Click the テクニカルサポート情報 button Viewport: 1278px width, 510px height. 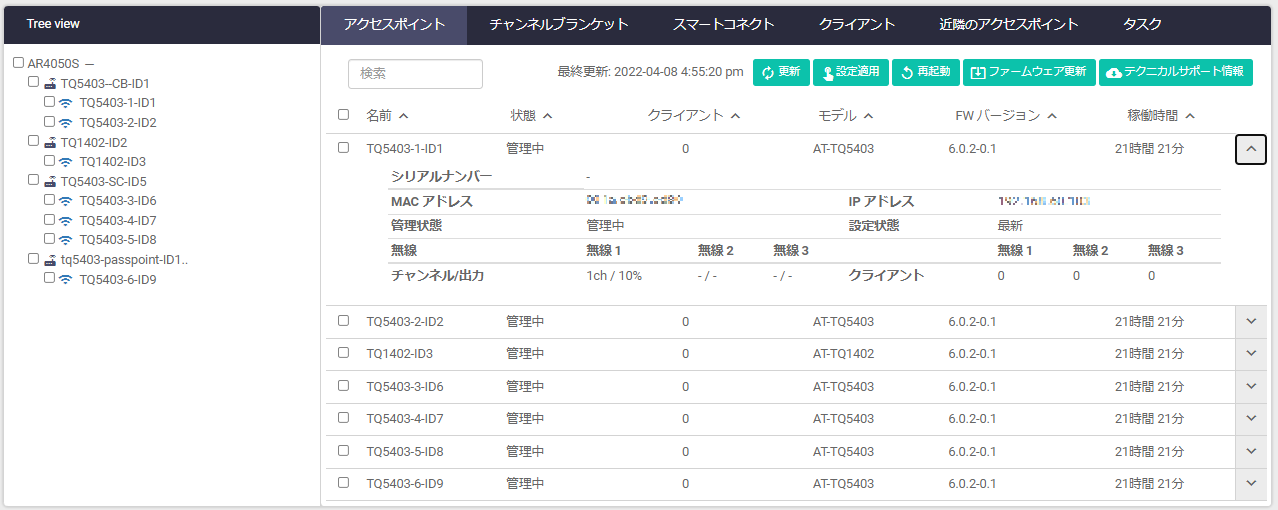click(1176, 72)
